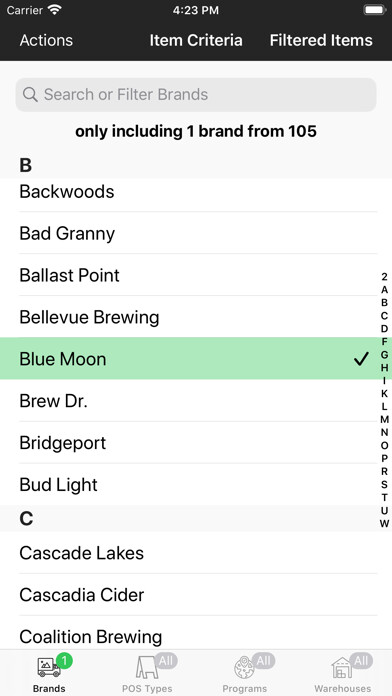
Task: Jump to letter A in index
Action: click(384, 290)
